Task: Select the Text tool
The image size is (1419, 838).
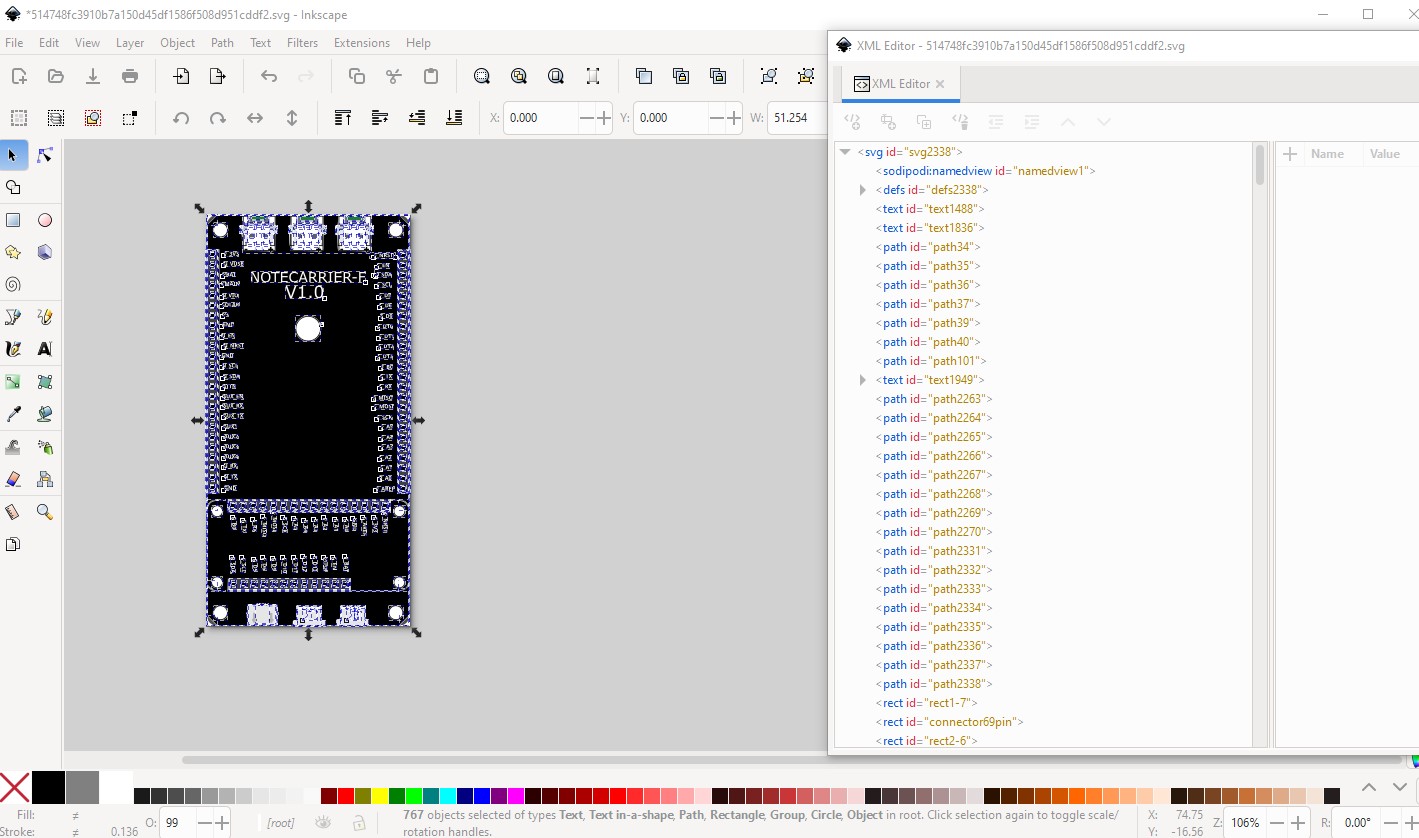Action: 45,349
